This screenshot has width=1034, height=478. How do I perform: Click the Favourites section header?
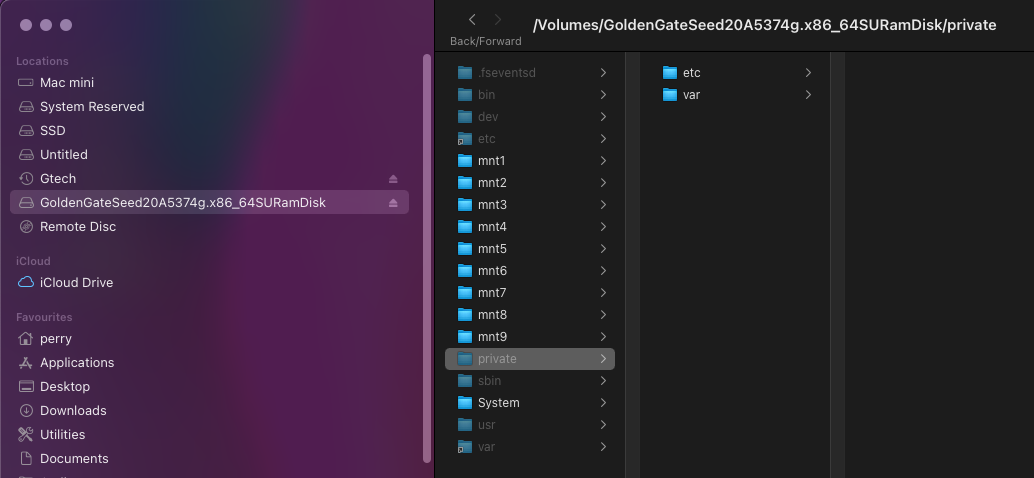click(x=44, y=317)
